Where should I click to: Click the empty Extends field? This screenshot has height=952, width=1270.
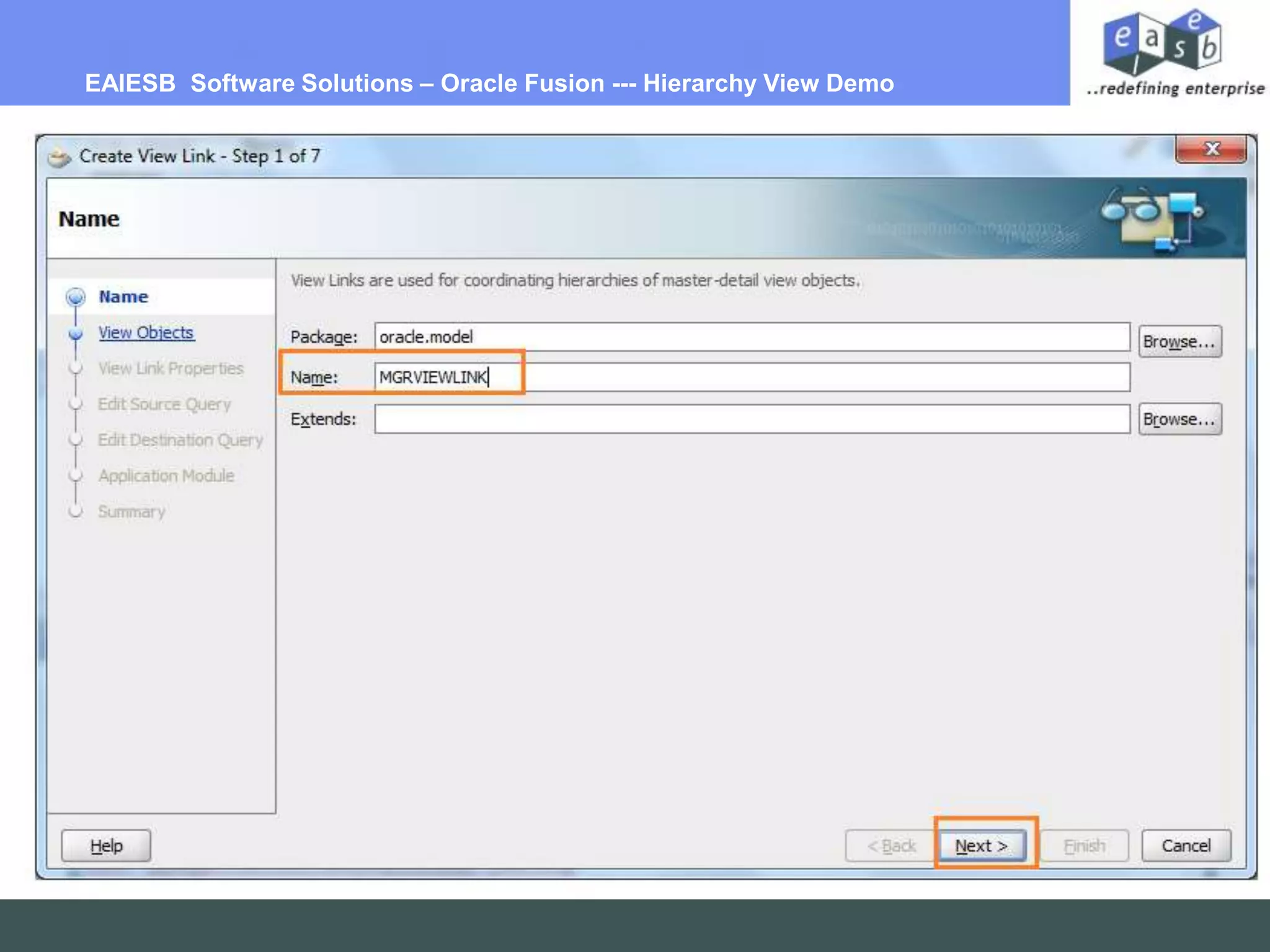[x=752, y=419]
